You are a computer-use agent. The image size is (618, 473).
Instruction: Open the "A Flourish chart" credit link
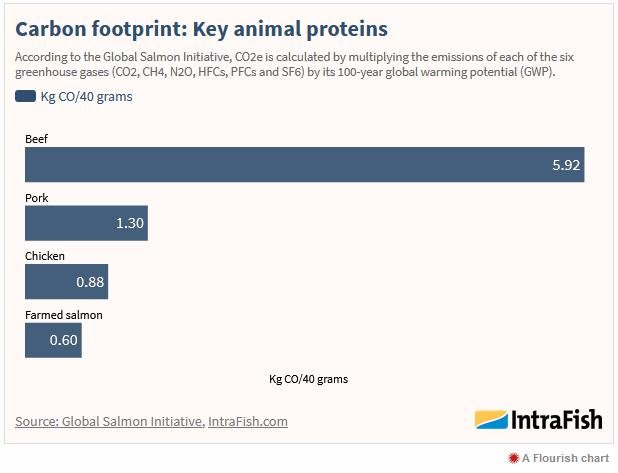[564, 458]
